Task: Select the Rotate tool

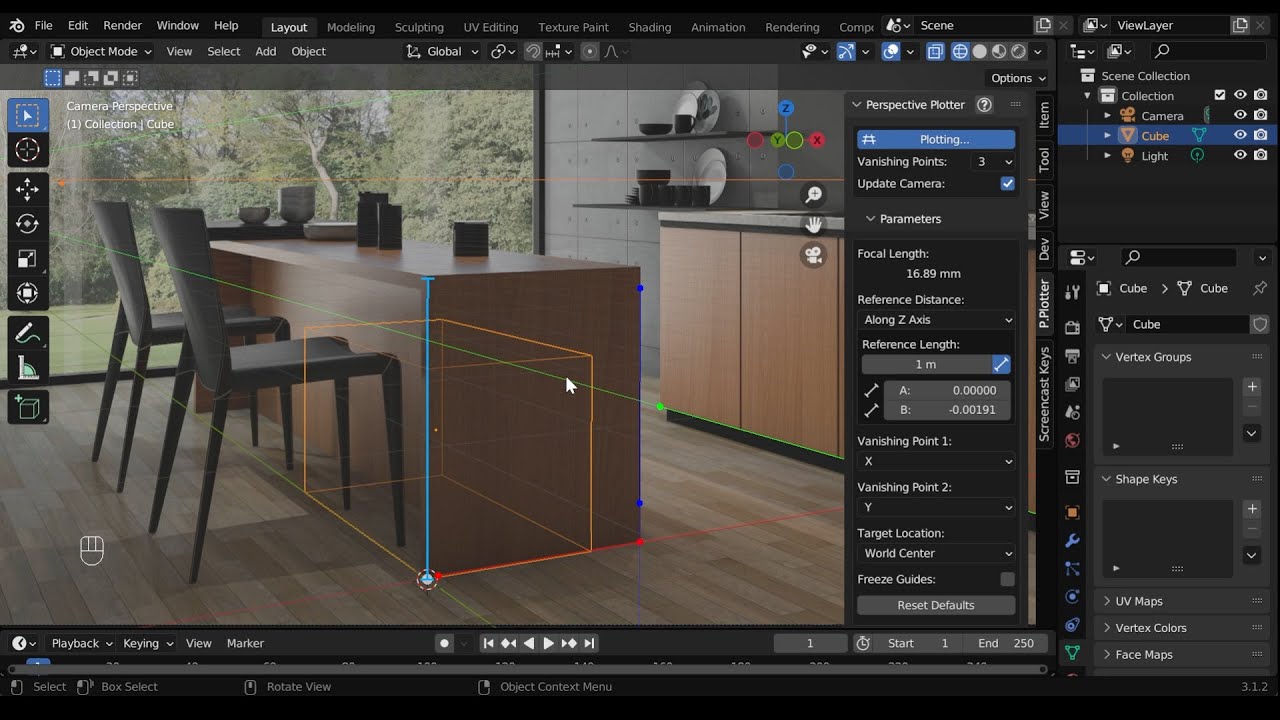Action: pyautogui.click(x=28, y=224)
